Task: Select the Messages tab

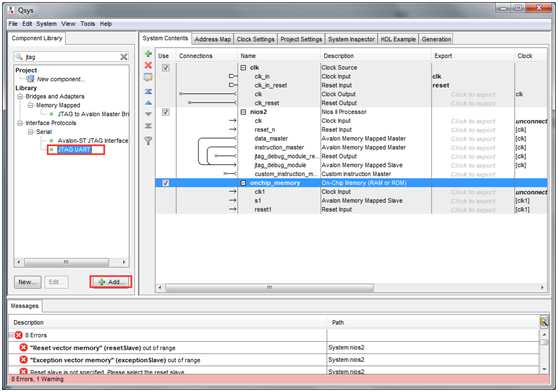Action: click(x=25, y=306)
